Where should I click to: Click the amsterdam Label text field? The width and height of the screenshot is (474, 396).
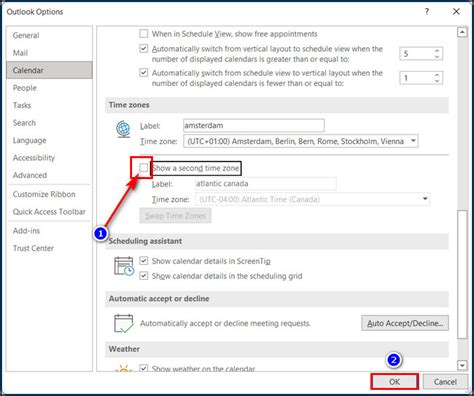point(254,125)
